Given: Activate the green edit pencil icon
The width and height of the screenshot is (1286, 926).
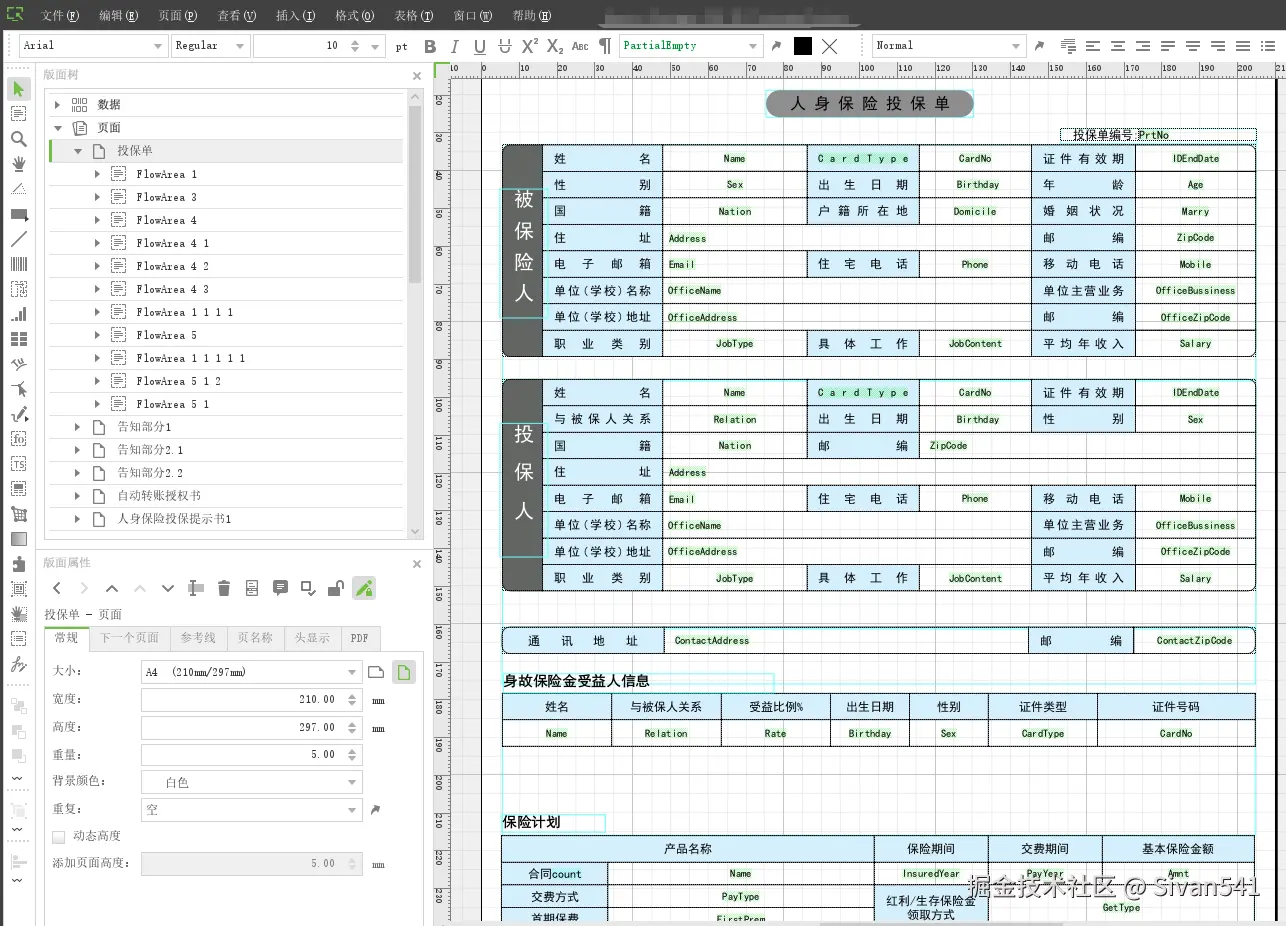Looking at the screenshot, I should click(x=362, y=588).
